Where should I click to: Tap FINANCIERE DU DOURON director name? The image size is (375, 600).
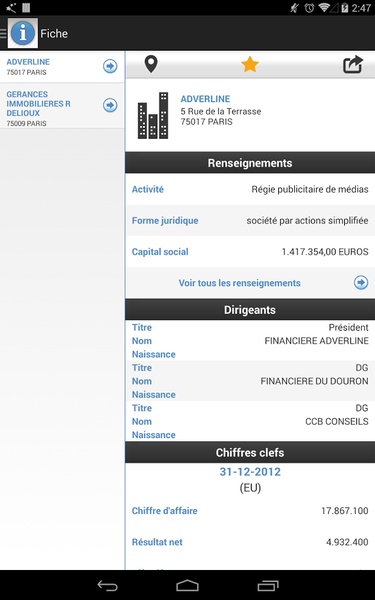(x=315, y=381)
